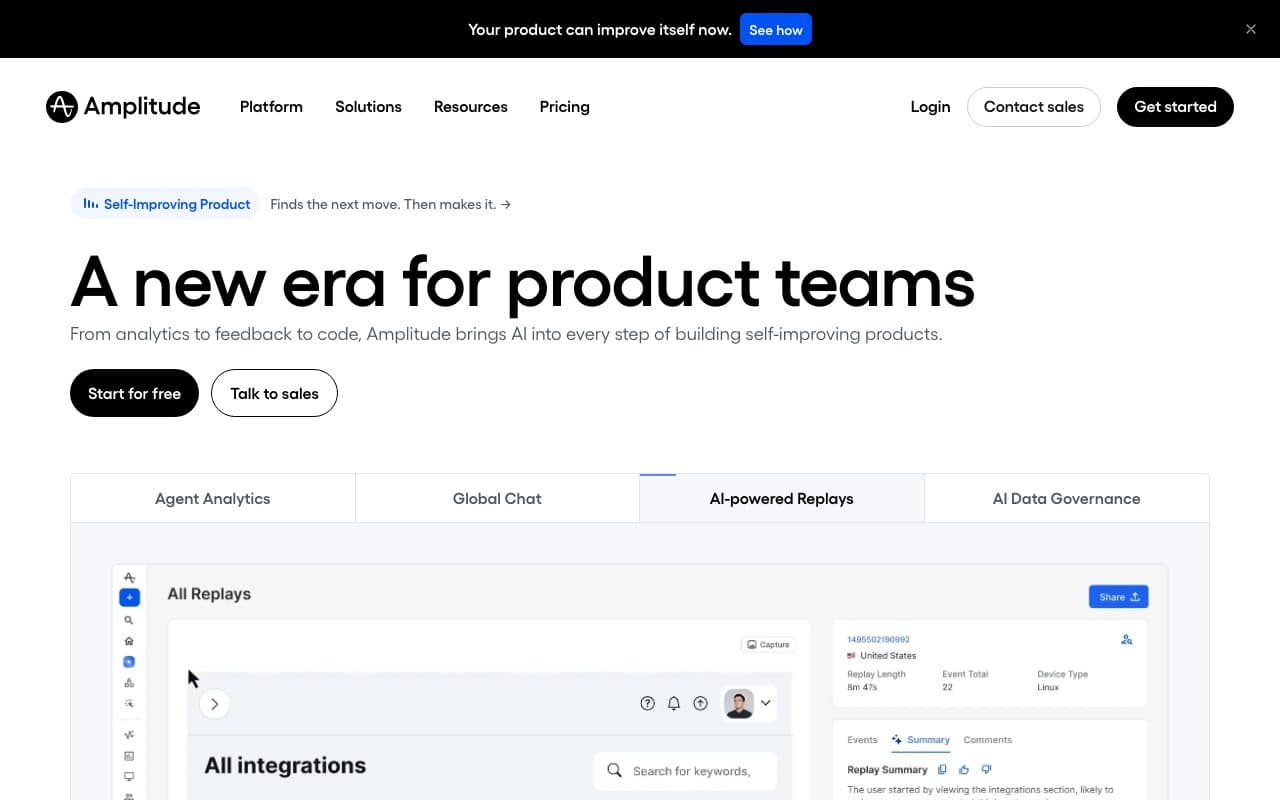Click the shapes icon in preview sidebar
Image resolution: width=1280 pixels, height=800 pixels.
pyautogui.click(x=129, y=683)
